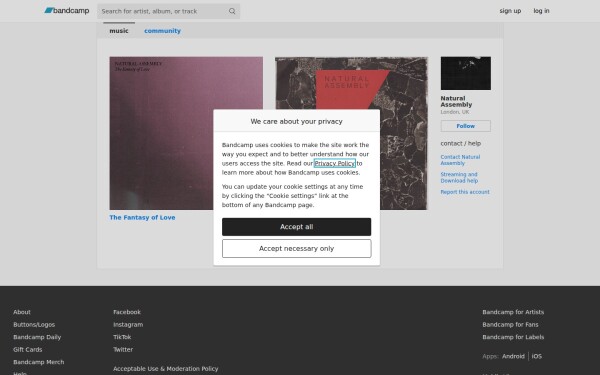
Task: Open the TikTok footer link
Action: 122,337
